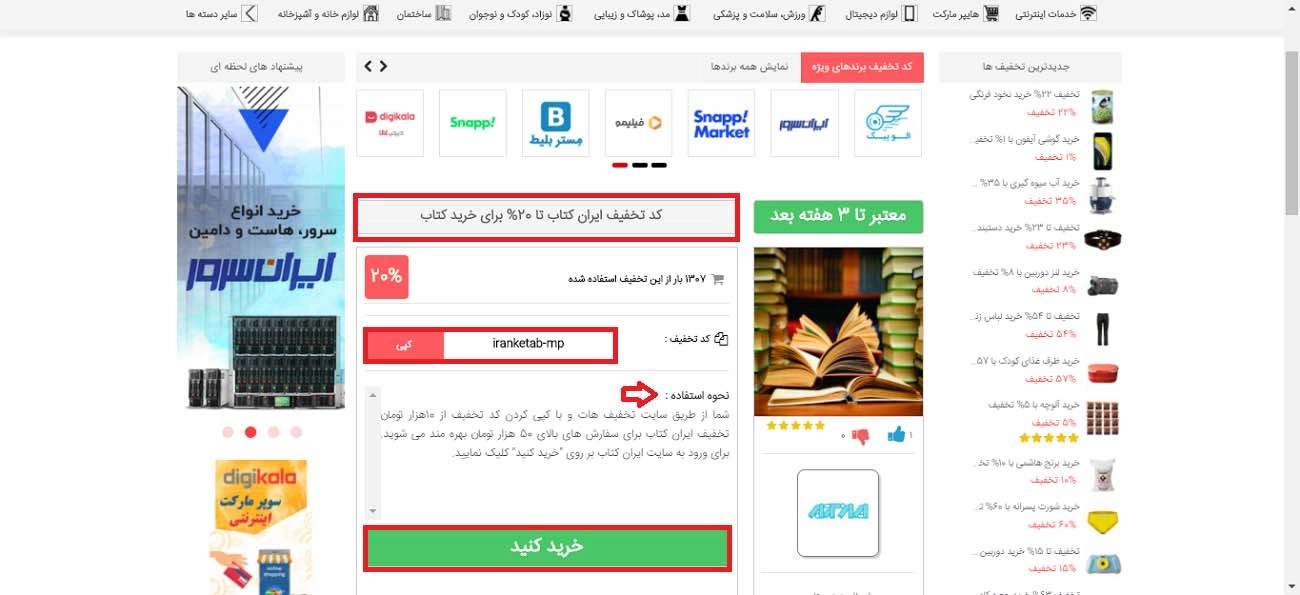Click the Snapp! Market brand logo
Image resolution: width=1300 pixels, height=595 pixels.
tap(722, 123)
